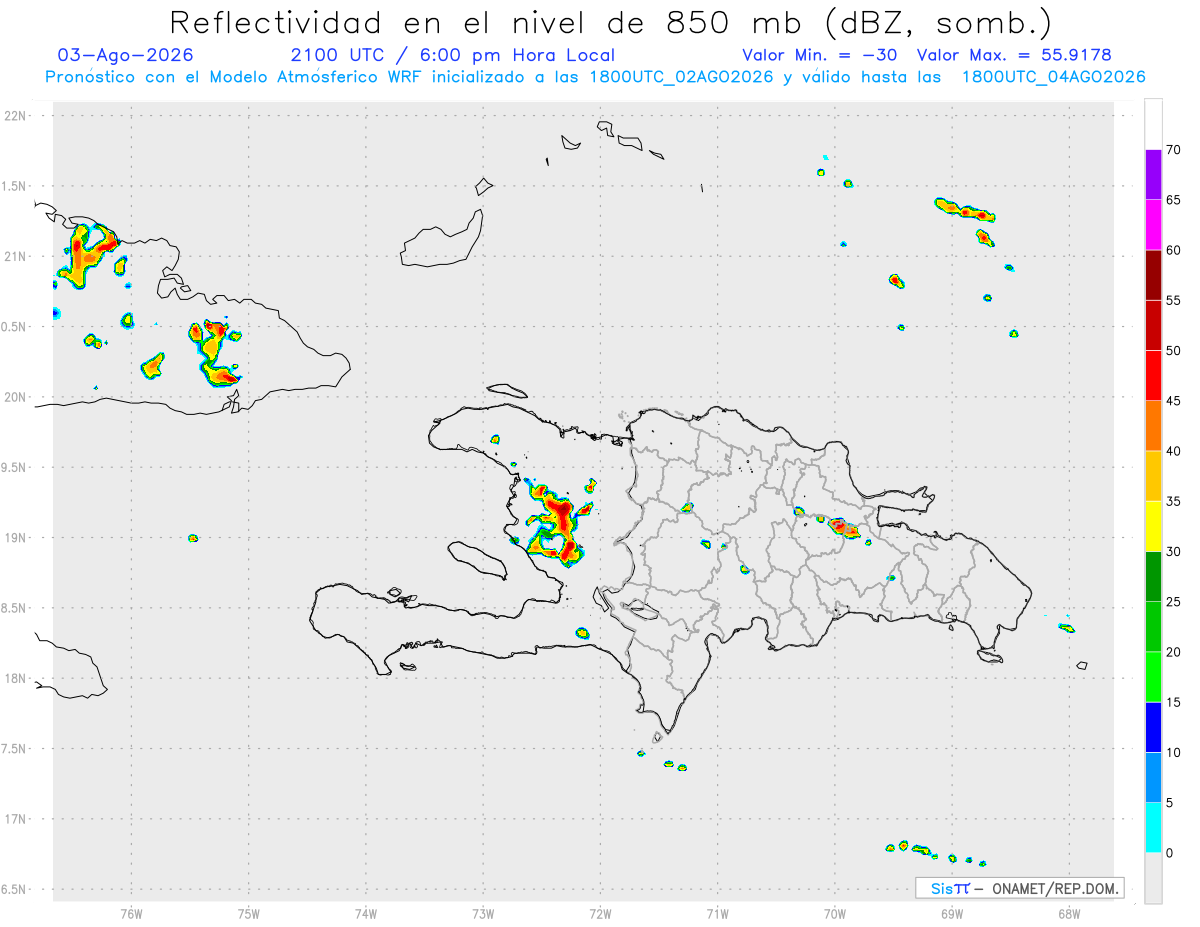
Task: Click the dark green 25–30 dBZ colorbar segment
Action: click(1153, 577)
